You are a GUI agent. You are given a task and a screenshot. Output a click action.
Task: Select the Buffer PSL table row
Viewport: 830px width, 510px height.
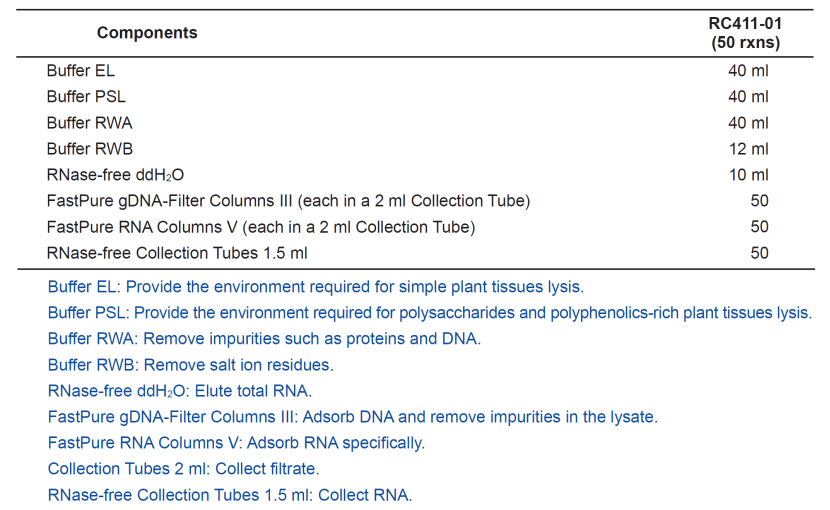point(415,96)
